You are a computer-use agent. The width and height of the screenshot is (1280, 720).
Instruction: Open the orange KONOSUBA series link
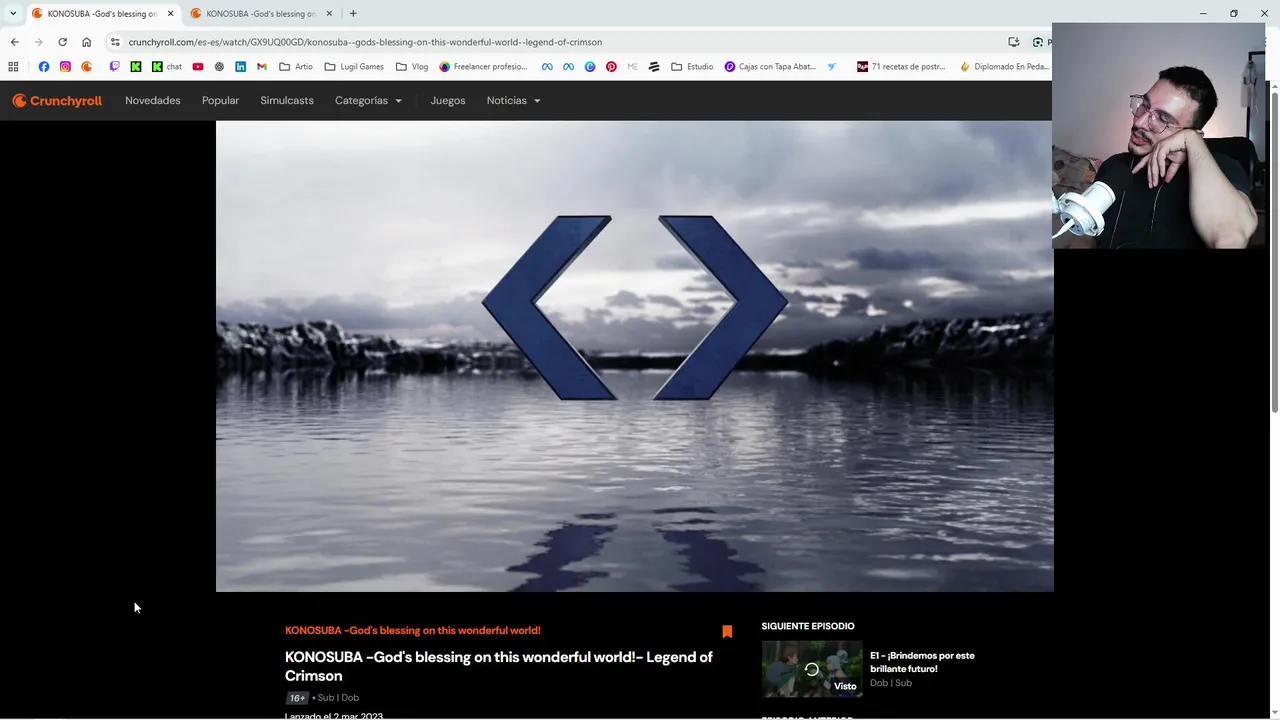412,630
